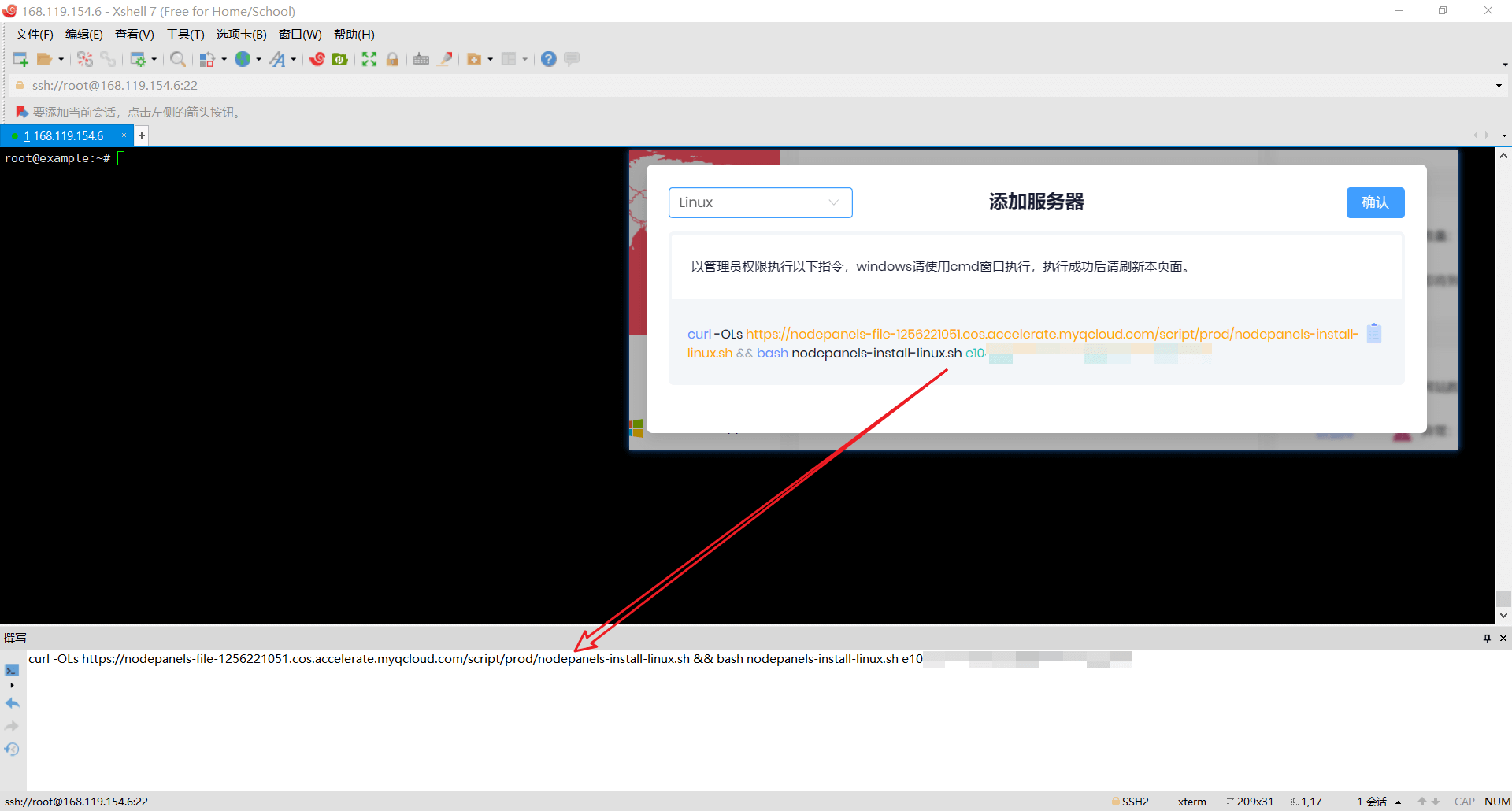The image size is (1512, 811).
Task: Open the 窗口(W) menu
Action: coord(300,35)
